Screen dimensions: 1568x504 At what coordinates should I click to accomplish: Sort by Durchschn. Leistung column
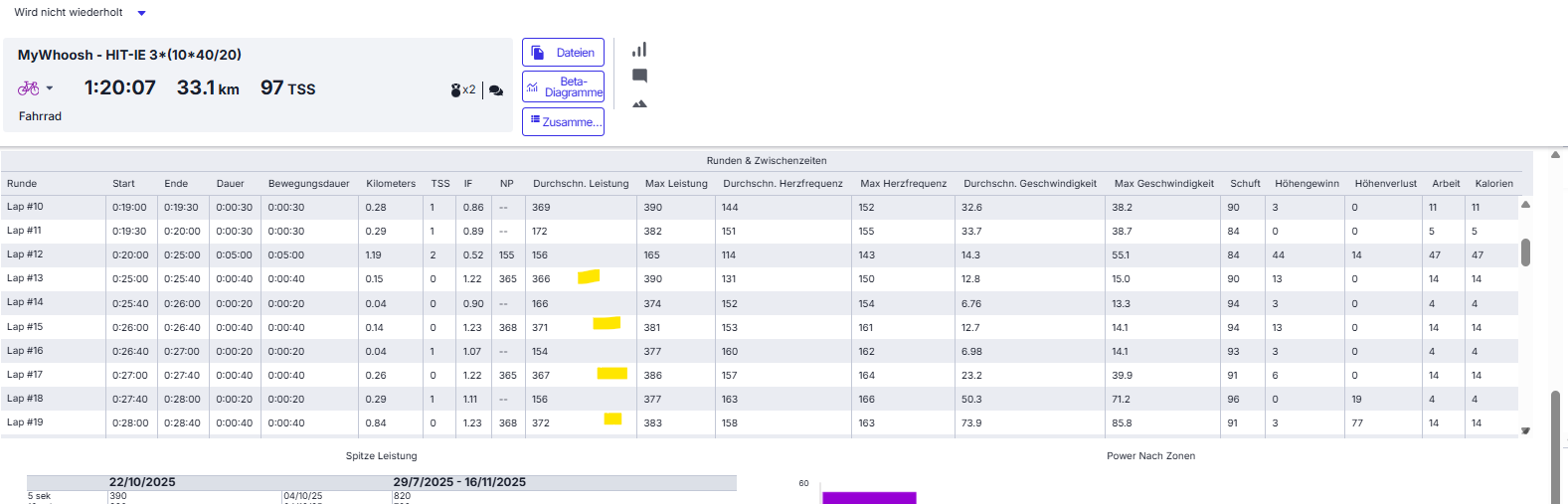coord(581,184)
